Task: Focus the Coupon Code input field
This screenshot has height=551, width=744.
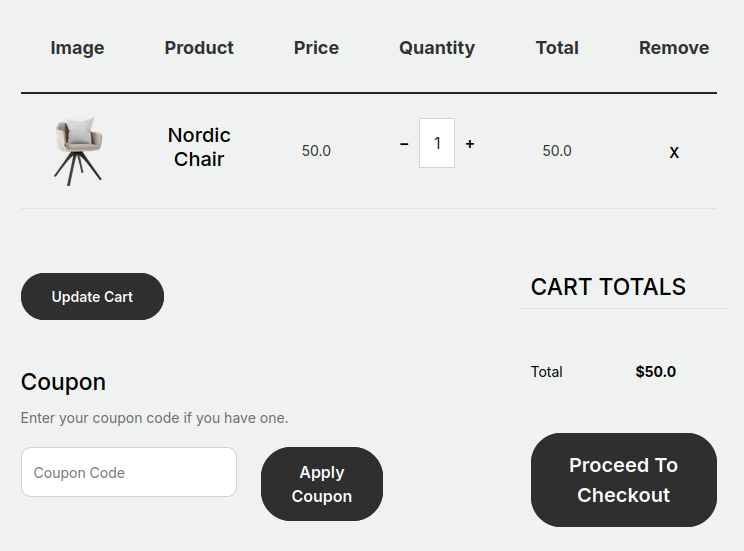Action: (129, 472)
